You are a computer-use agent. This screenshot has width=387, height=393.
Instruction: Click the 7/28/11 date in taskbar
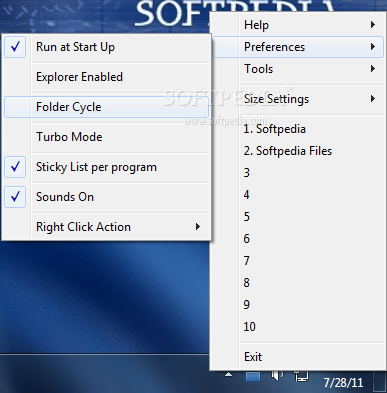coord(343,383)
